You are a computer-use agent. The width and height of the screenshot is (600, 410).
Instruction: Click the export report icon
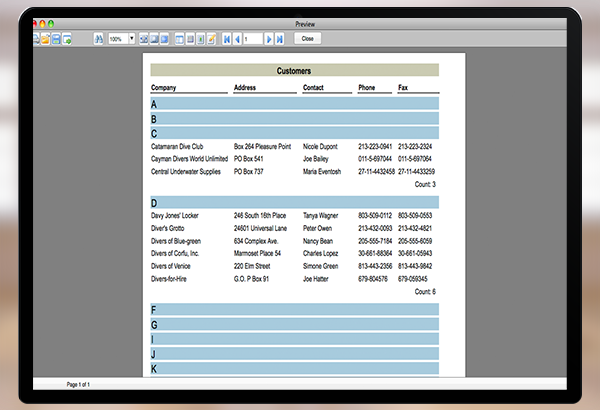(67, 38)
